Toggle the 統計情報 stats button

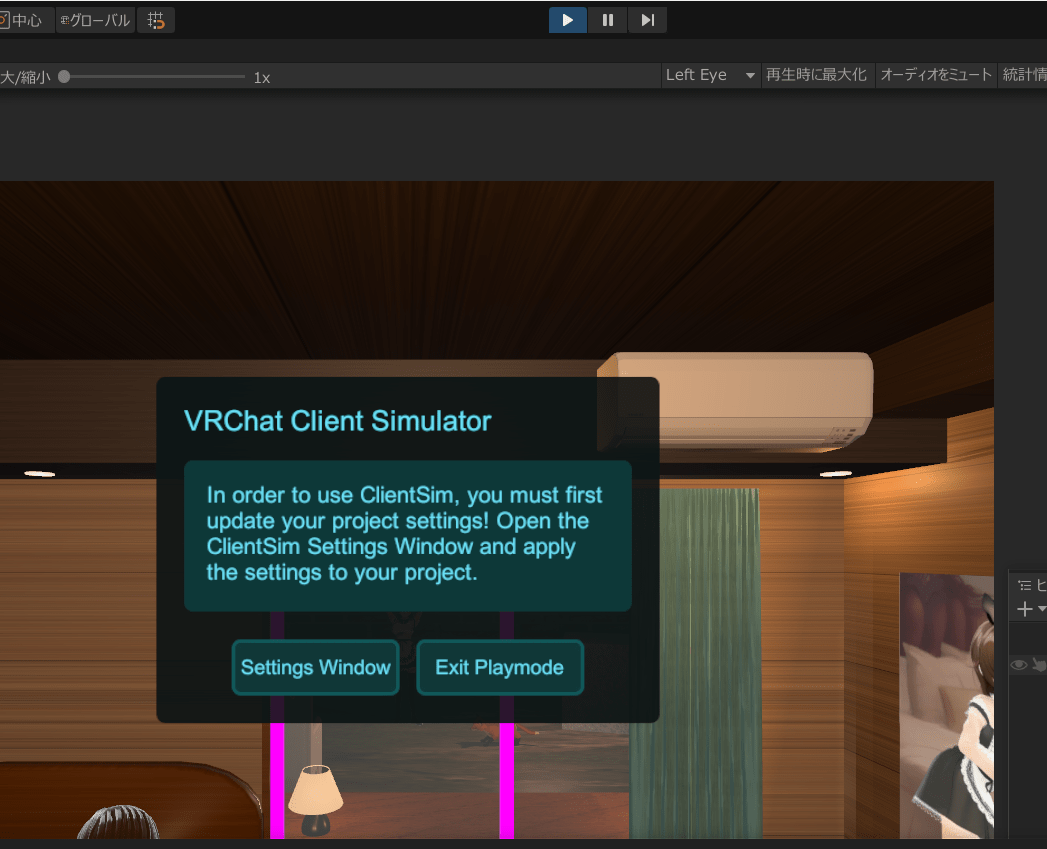click(x=1023, y=75)
